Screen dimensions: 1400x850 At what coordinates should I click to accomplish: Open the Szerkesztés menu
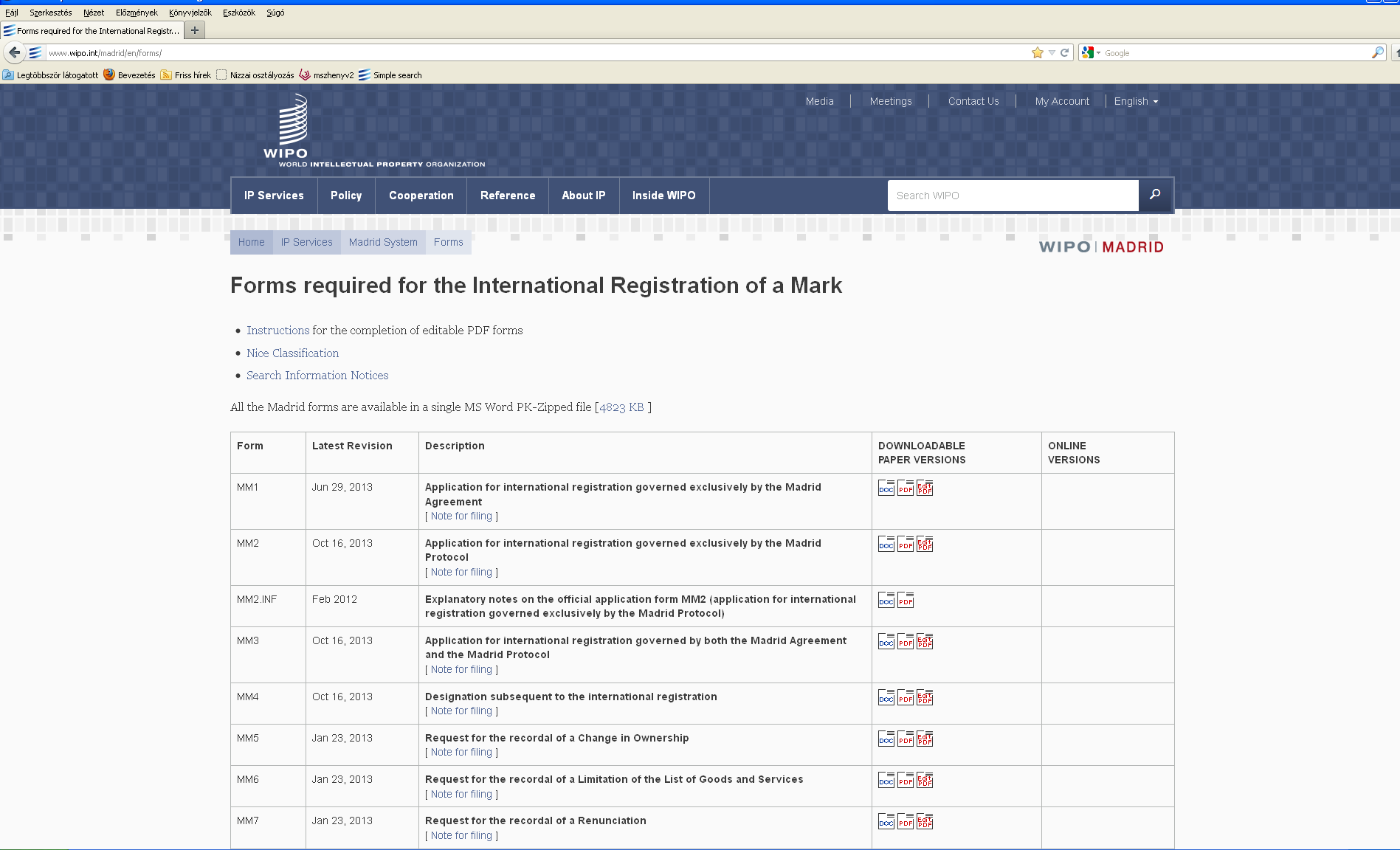50,13
